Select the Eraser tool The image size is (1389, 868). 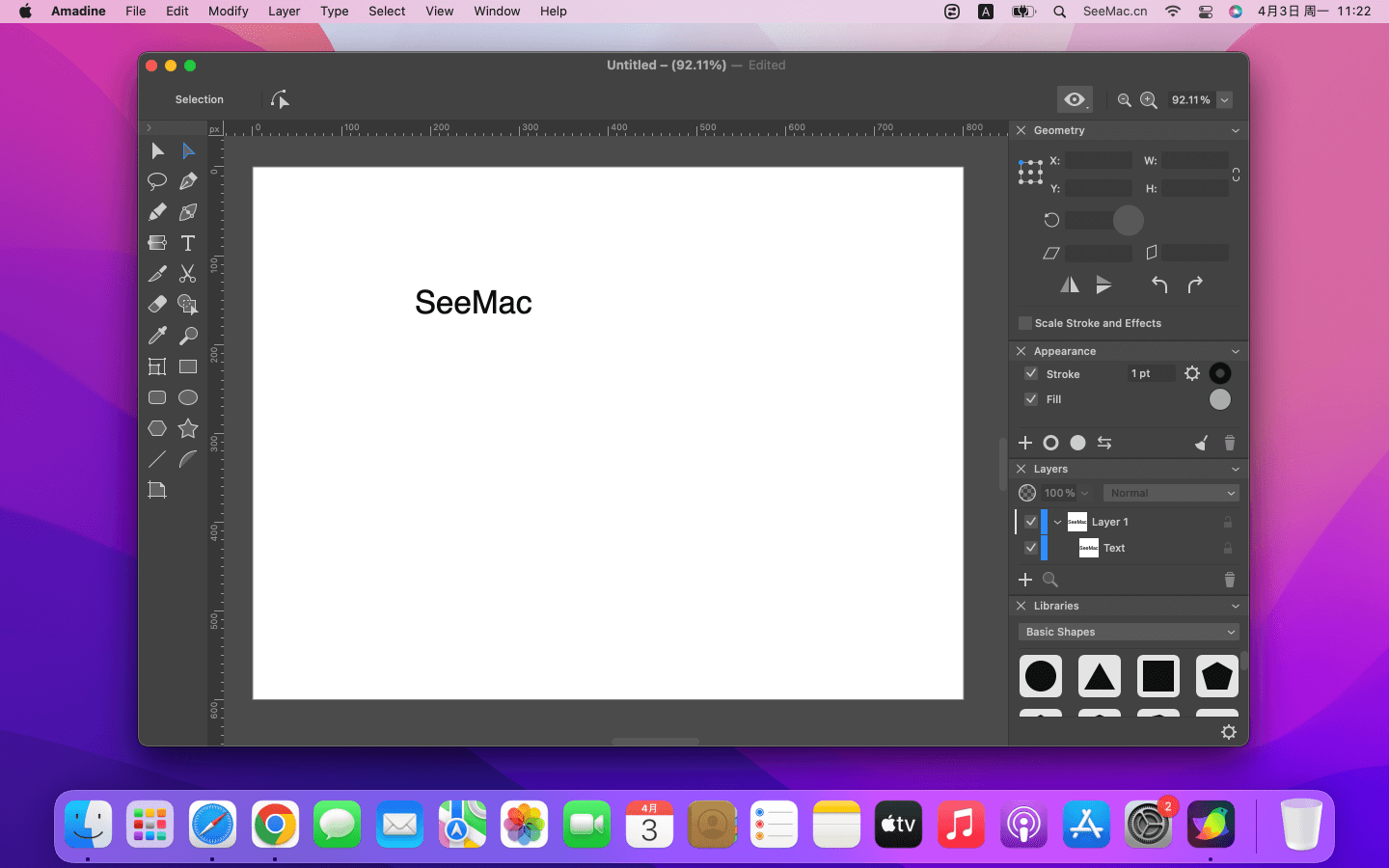pos(157,305)
